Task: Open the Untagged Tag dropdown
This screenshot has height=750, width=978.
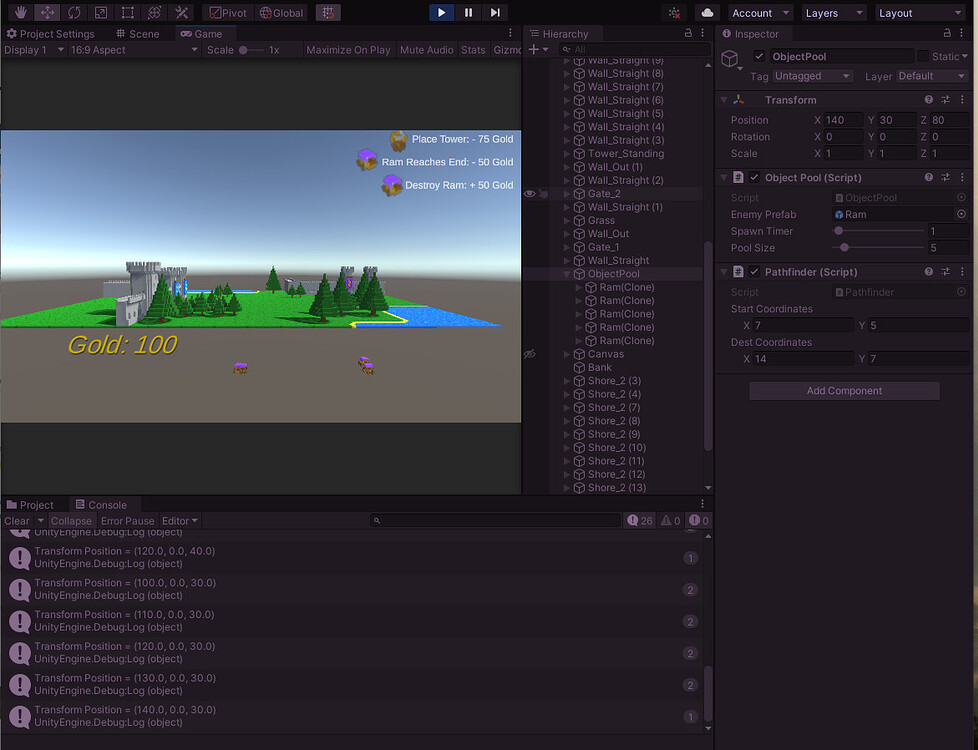Action: 811,76
